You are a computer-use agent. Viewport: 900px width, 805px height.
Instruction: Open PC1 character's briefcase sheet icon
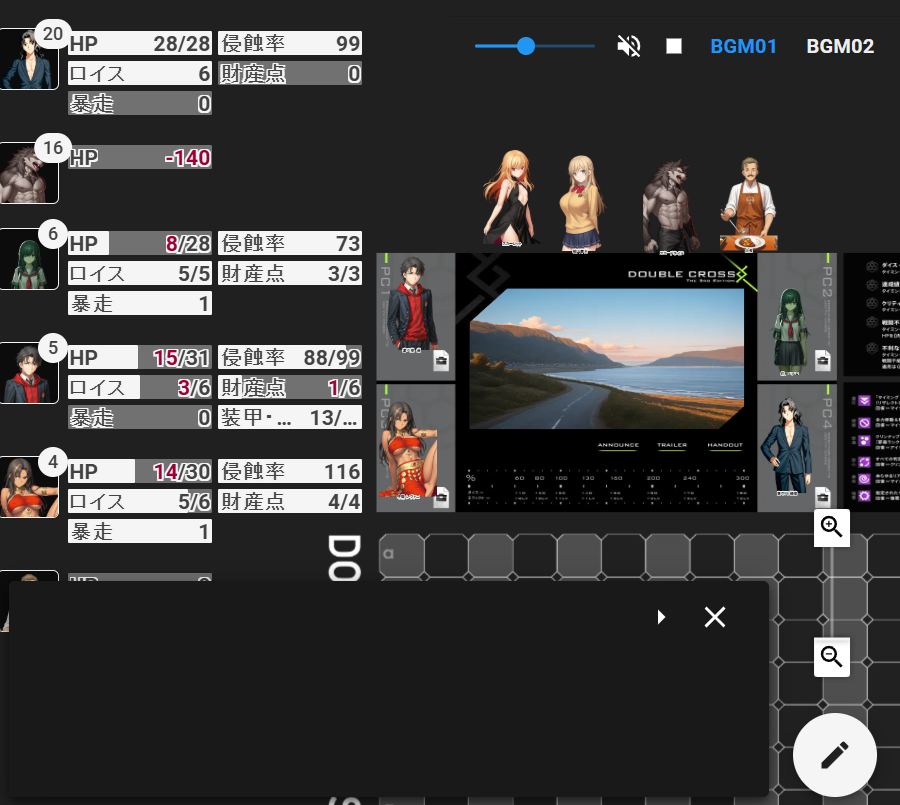pos(441,362)
